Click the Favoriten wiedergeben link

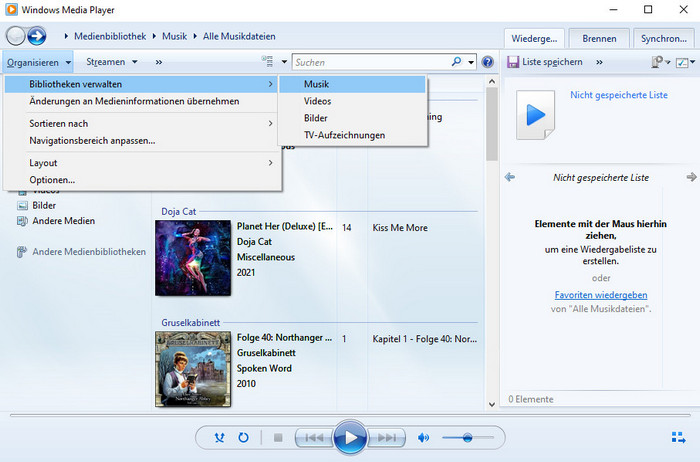coord(601,295)
